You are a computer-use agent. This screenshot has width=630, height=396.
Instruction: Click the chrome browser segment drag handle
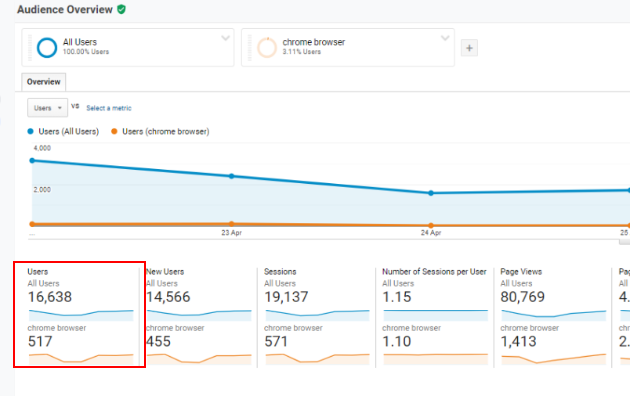point(250,47)
